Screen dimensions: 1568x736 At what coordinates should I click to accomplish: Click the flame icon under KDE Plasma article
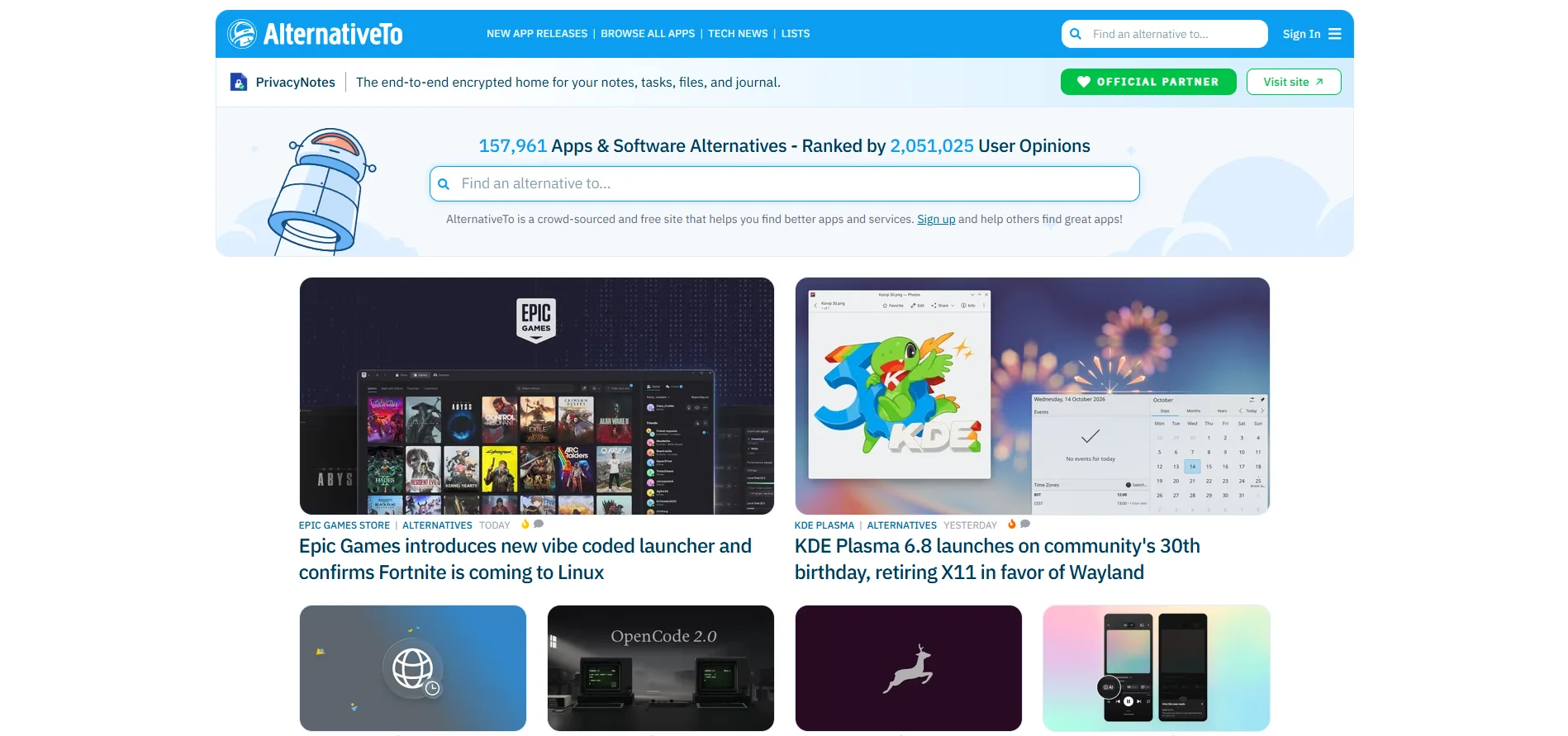tap(1012, 524)
